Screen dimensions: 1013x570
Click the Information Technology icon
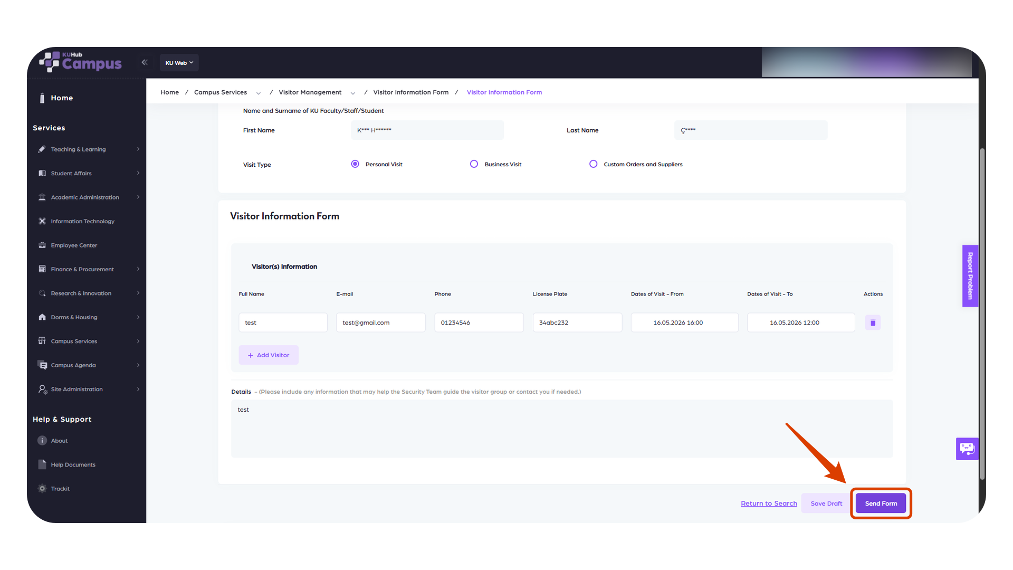[x=42, y=221]
